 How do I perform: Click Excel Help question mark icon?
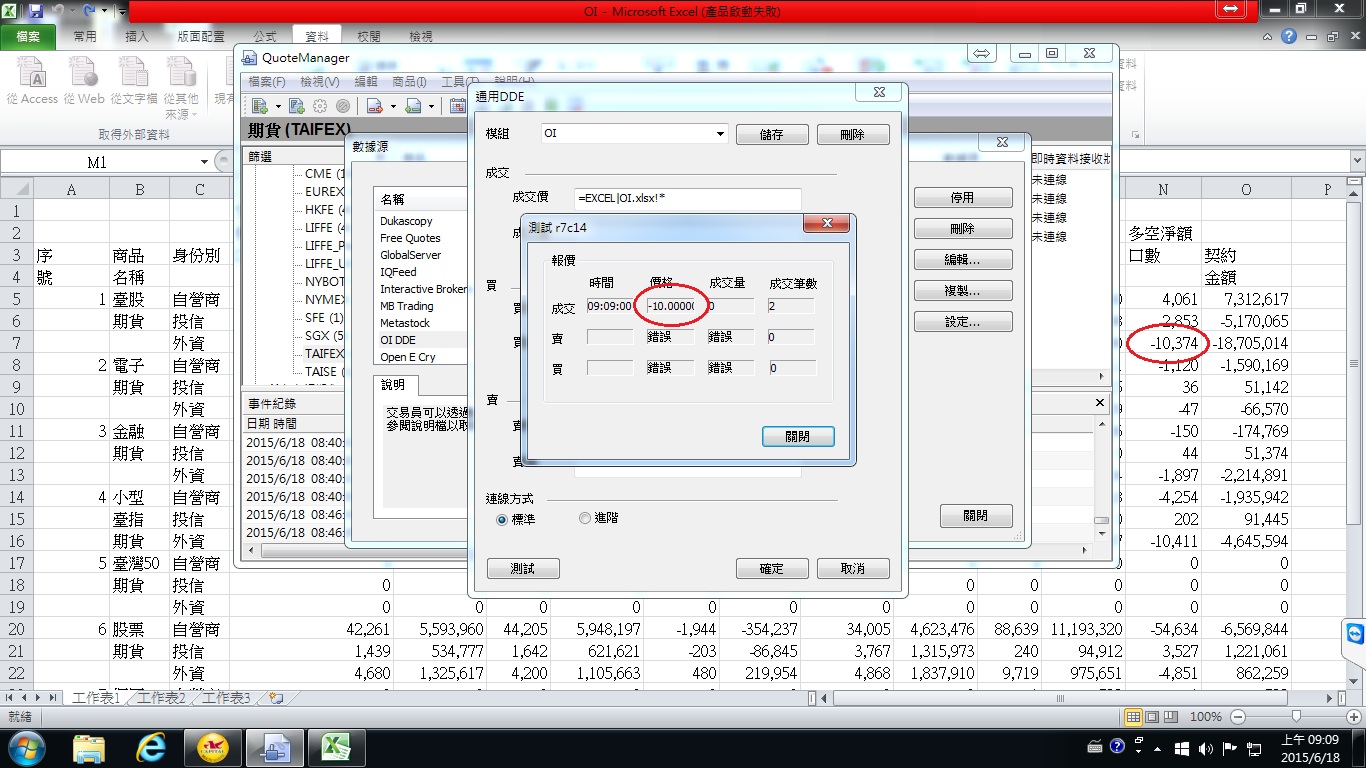(1289, 36)
